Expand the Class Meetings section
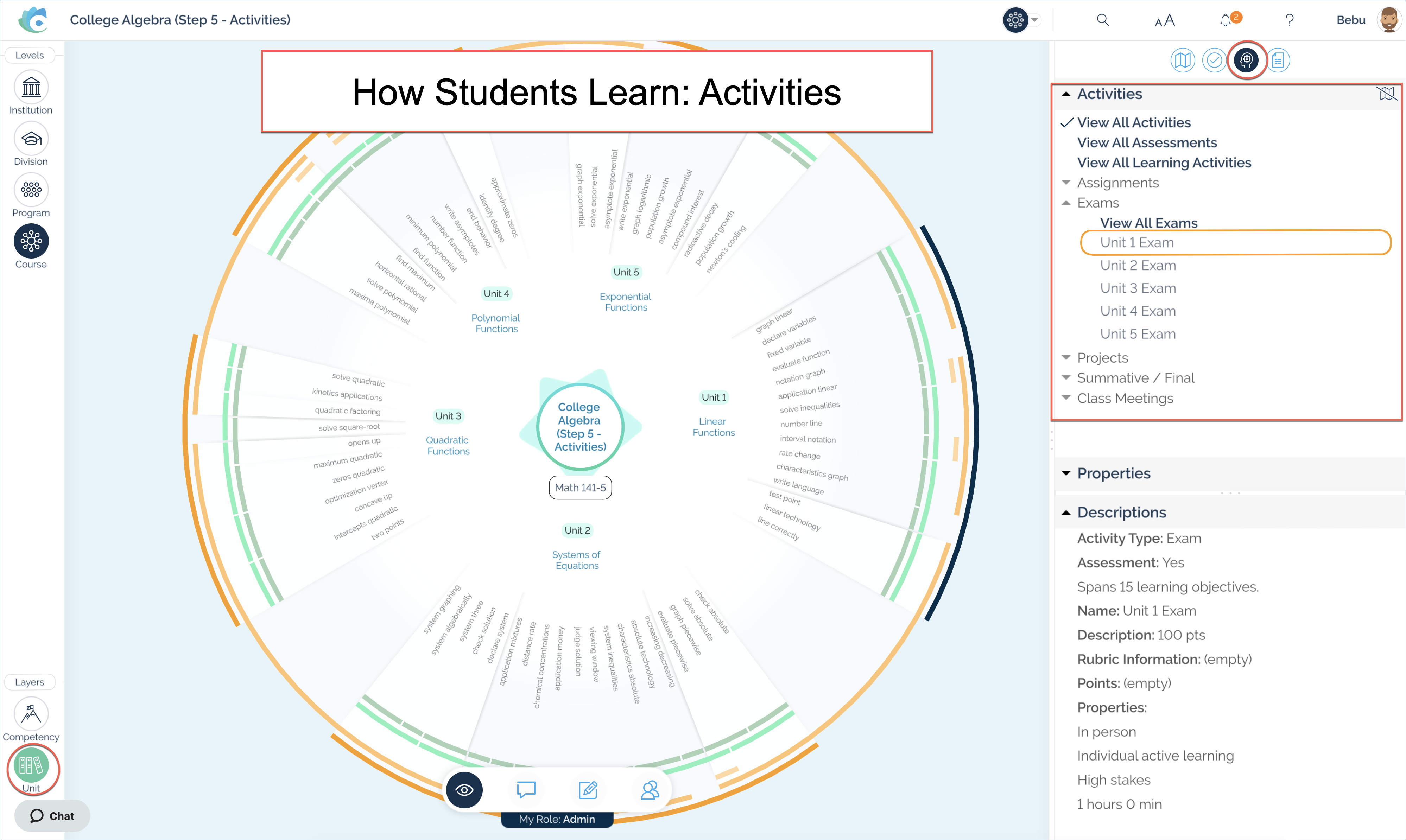1406x840 pixels. pyautogui.click(x=1066, y=398)
